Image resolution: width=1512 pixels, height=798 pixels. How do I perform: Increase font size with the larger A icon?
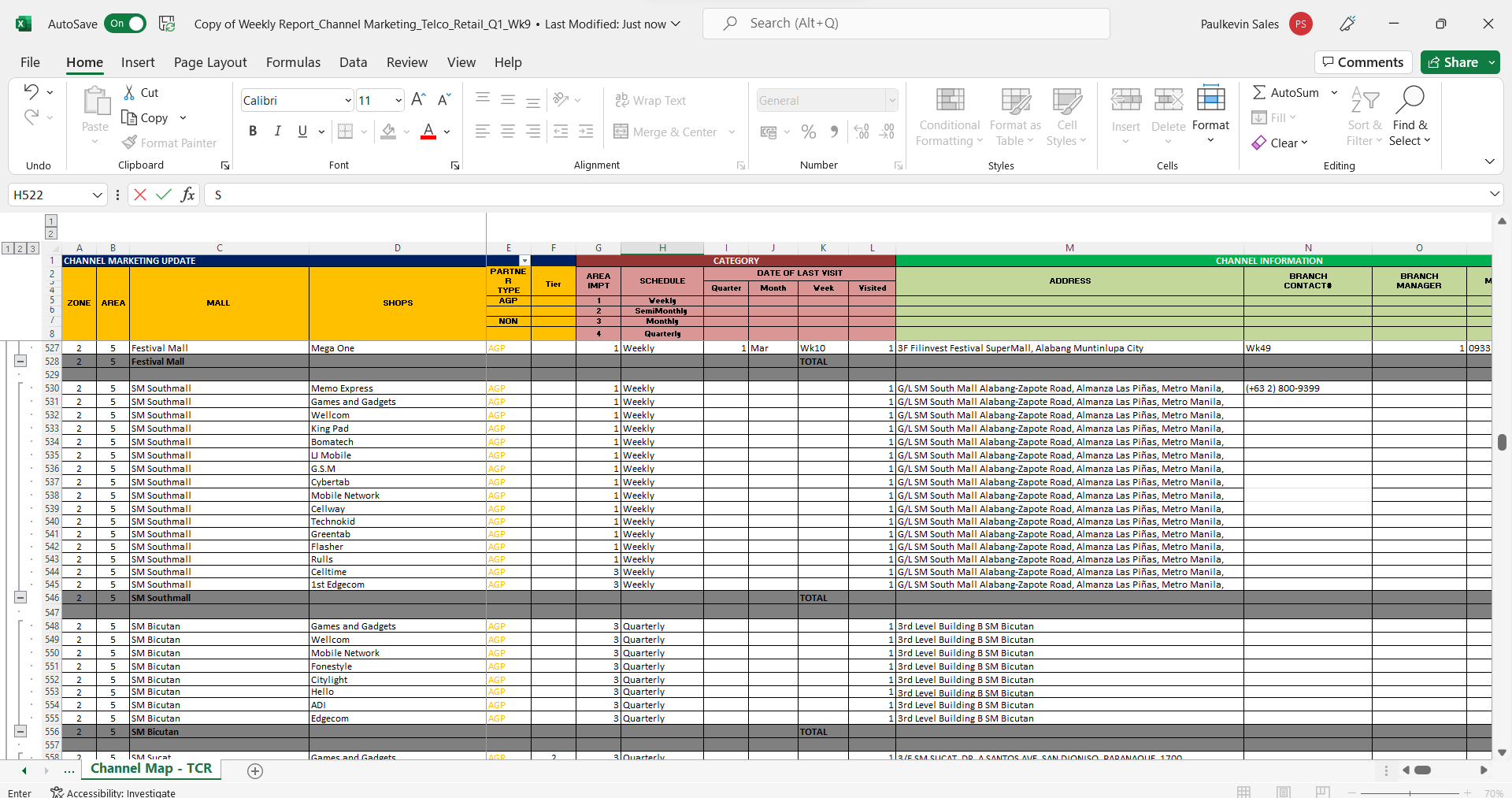[418, 99]
